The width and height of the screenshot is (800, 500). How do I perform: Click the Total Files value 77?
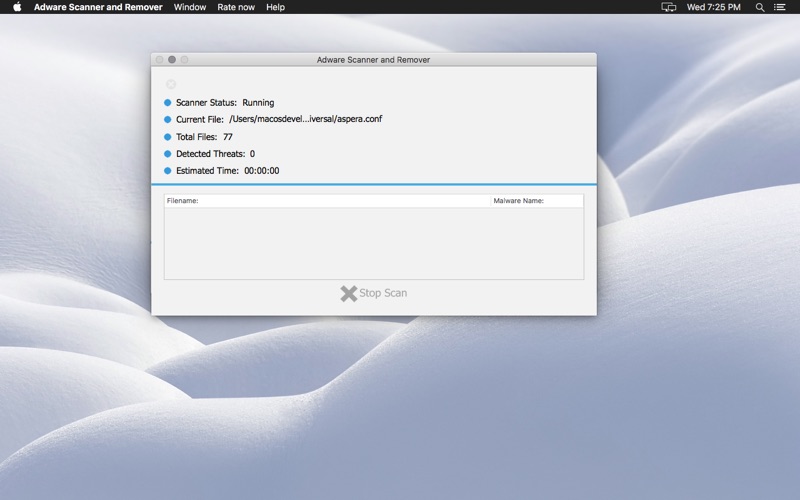[x=228, y=137]
